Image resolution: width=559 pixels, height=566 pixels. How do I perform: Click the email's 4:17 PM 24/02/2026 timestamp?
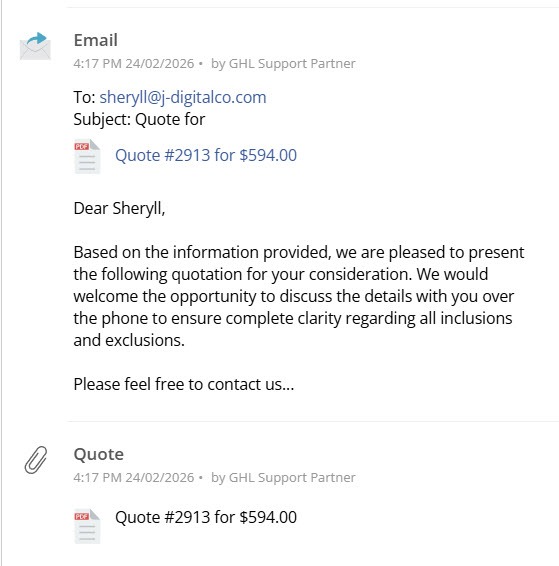(x=134, y=64)
